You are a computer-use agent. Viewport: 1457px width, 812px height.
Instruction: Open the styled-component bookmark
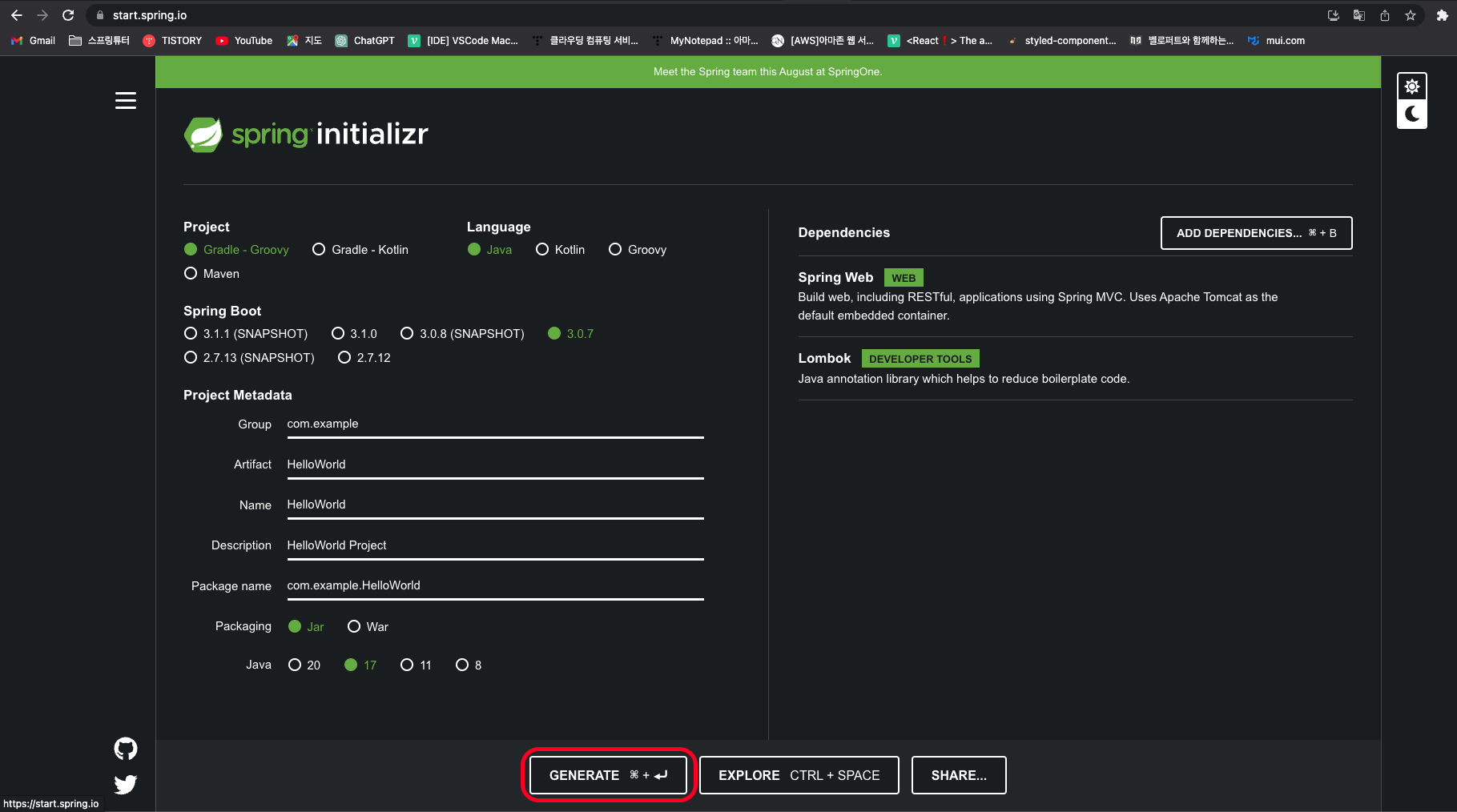(x=1062, y=41)
